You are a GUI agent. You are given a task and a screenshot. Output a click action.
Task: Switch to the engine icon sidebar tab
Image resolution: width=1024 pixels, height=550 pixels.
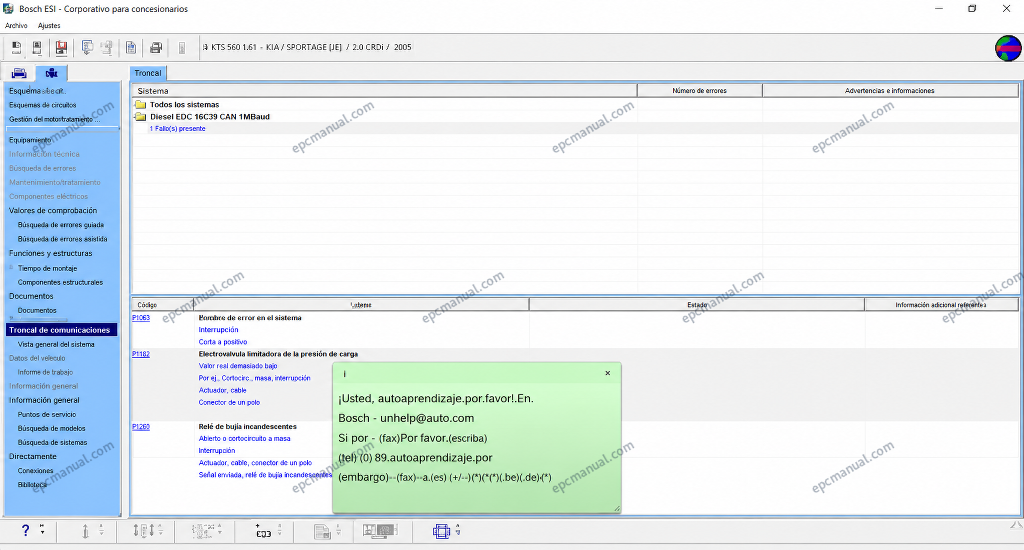point(52,73)
